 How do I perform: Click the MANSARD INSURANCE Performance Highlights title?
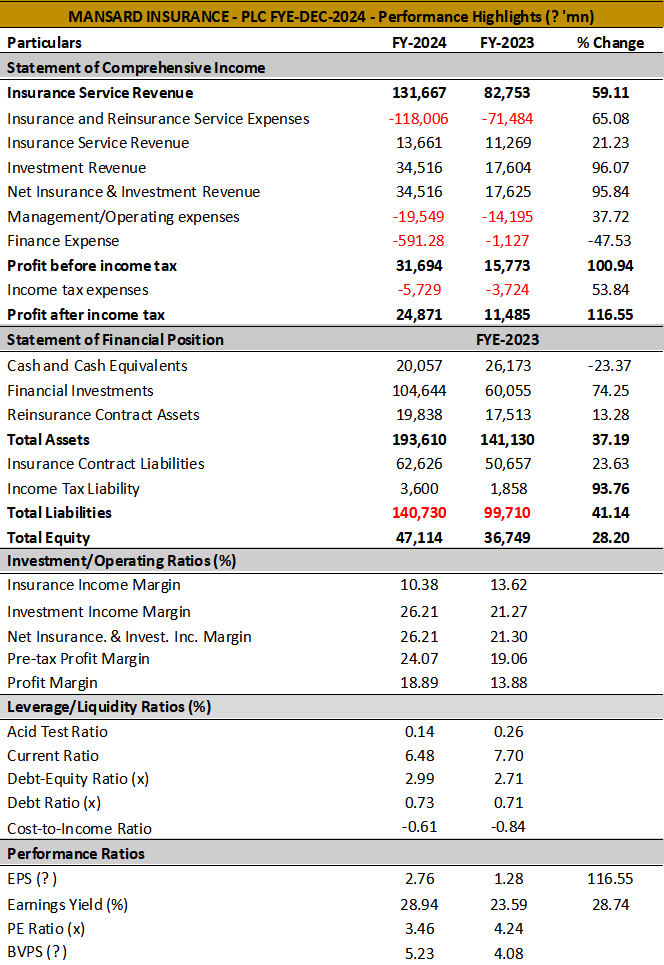pyautogui.click(x=331, y=17)
